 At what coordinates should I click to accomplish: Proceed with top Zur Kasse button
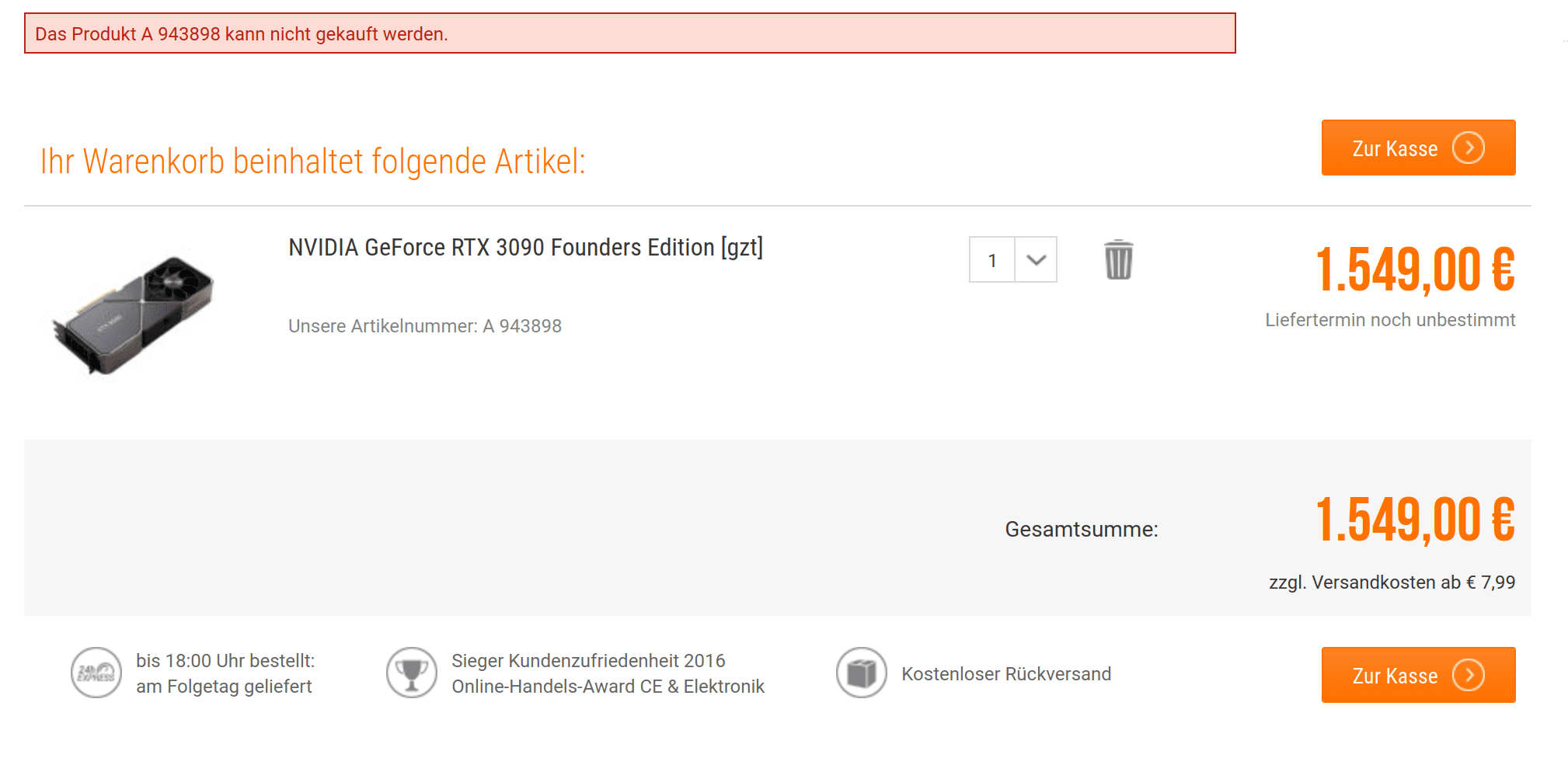tap(1418, 148)
